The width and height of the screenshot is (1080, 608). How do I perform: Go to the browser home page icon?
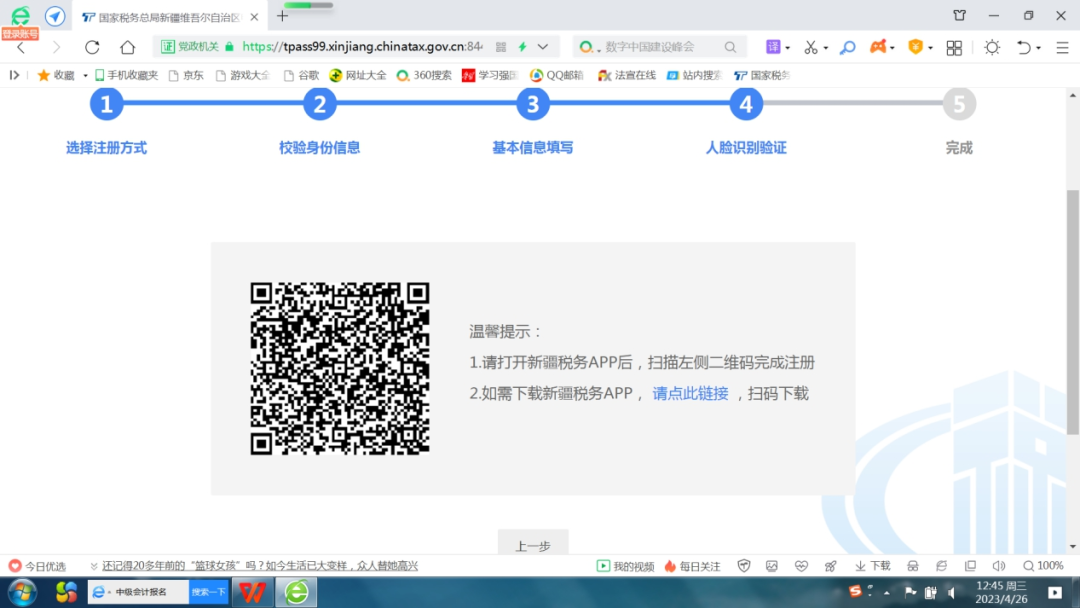[127, 47]
